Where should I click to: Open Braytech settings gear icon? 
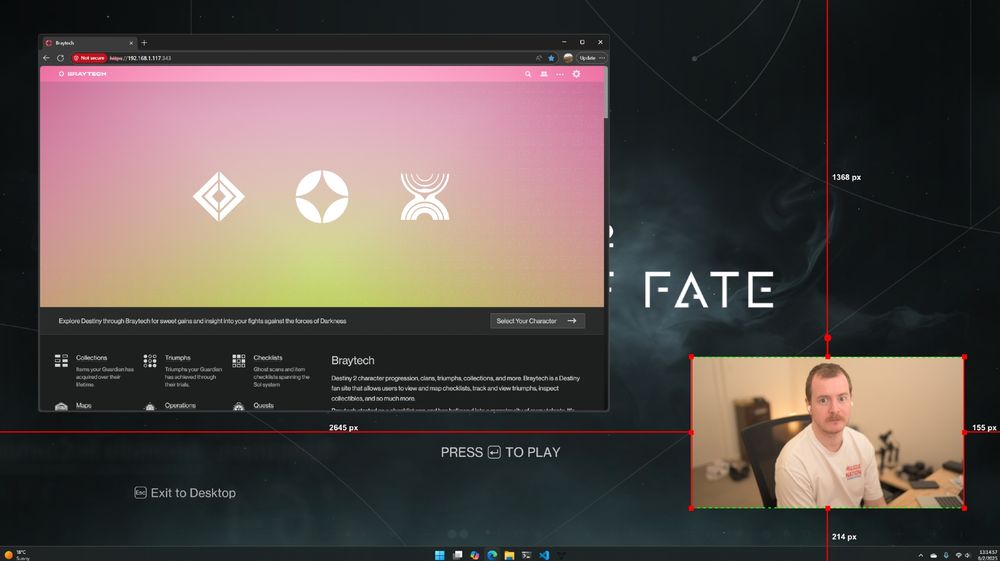tap(577, 74)
